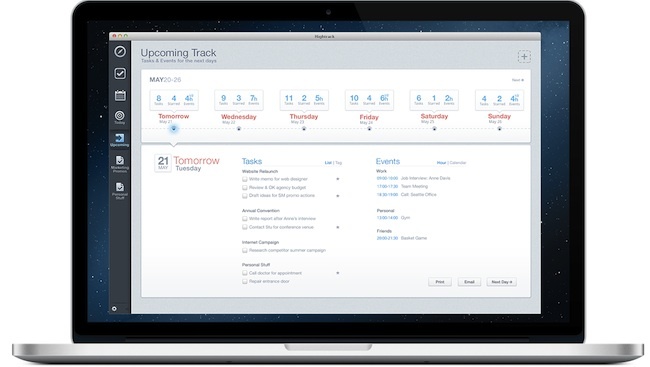This screenshot has height=367, width=650.
Task: Select Friday timeline marker
Action: [369, 129]
